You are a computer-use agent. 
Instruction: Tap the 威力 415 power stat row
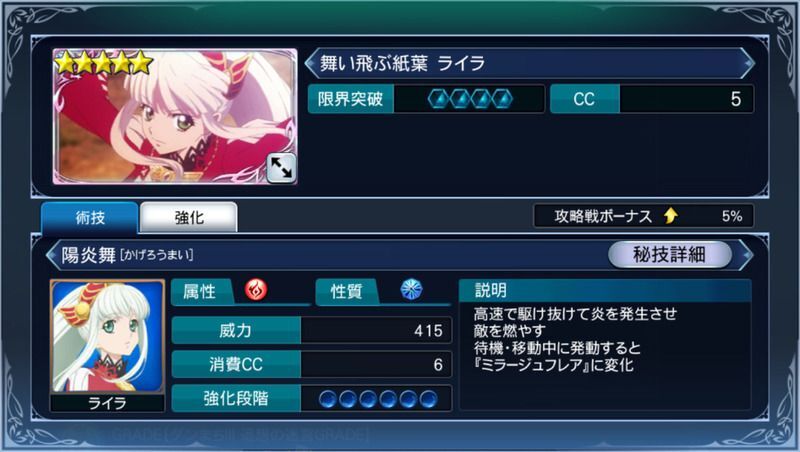point(312,330)
